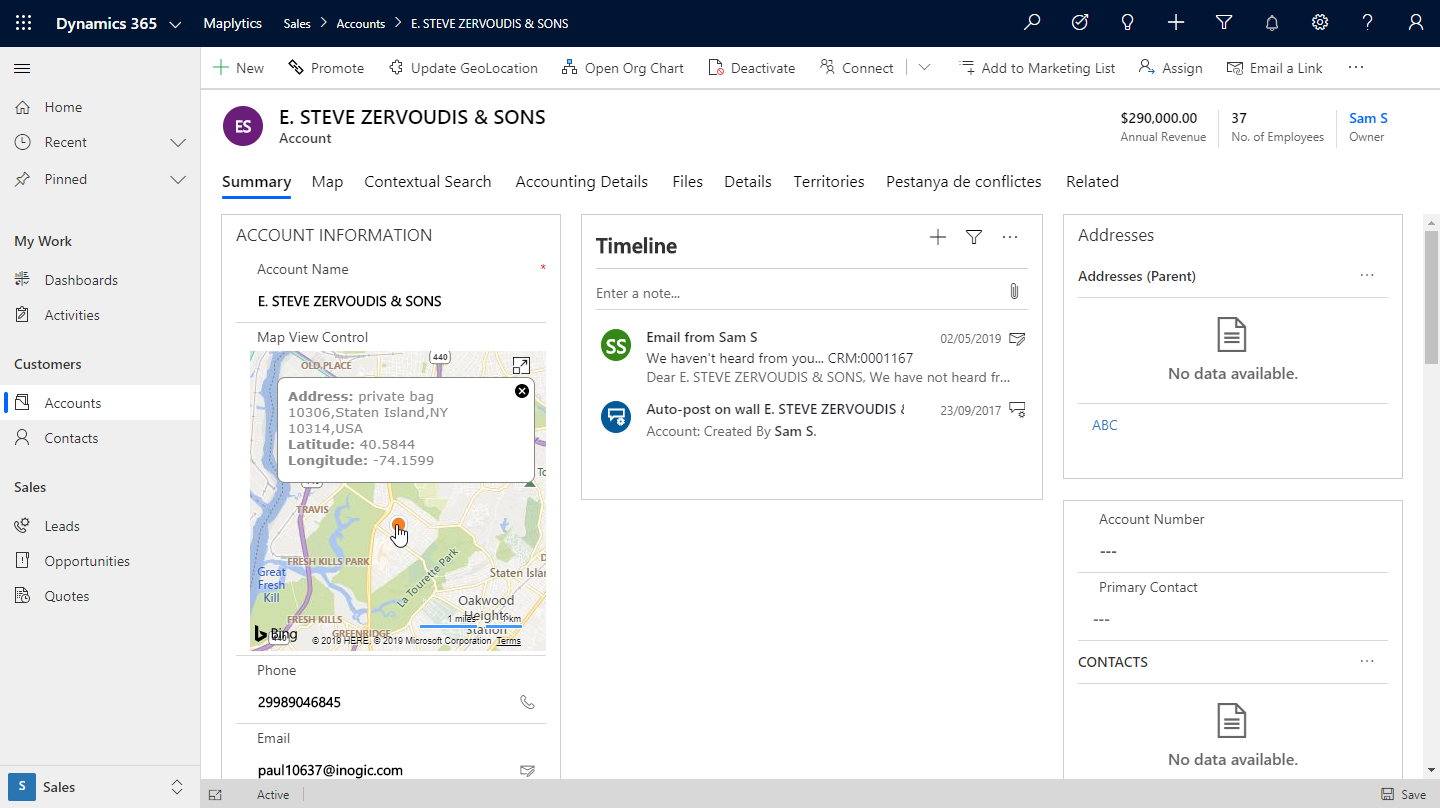Screen dimensions: 1440x808
Task: Open the Connect dropdown arrow
Action: pos(924,67)
